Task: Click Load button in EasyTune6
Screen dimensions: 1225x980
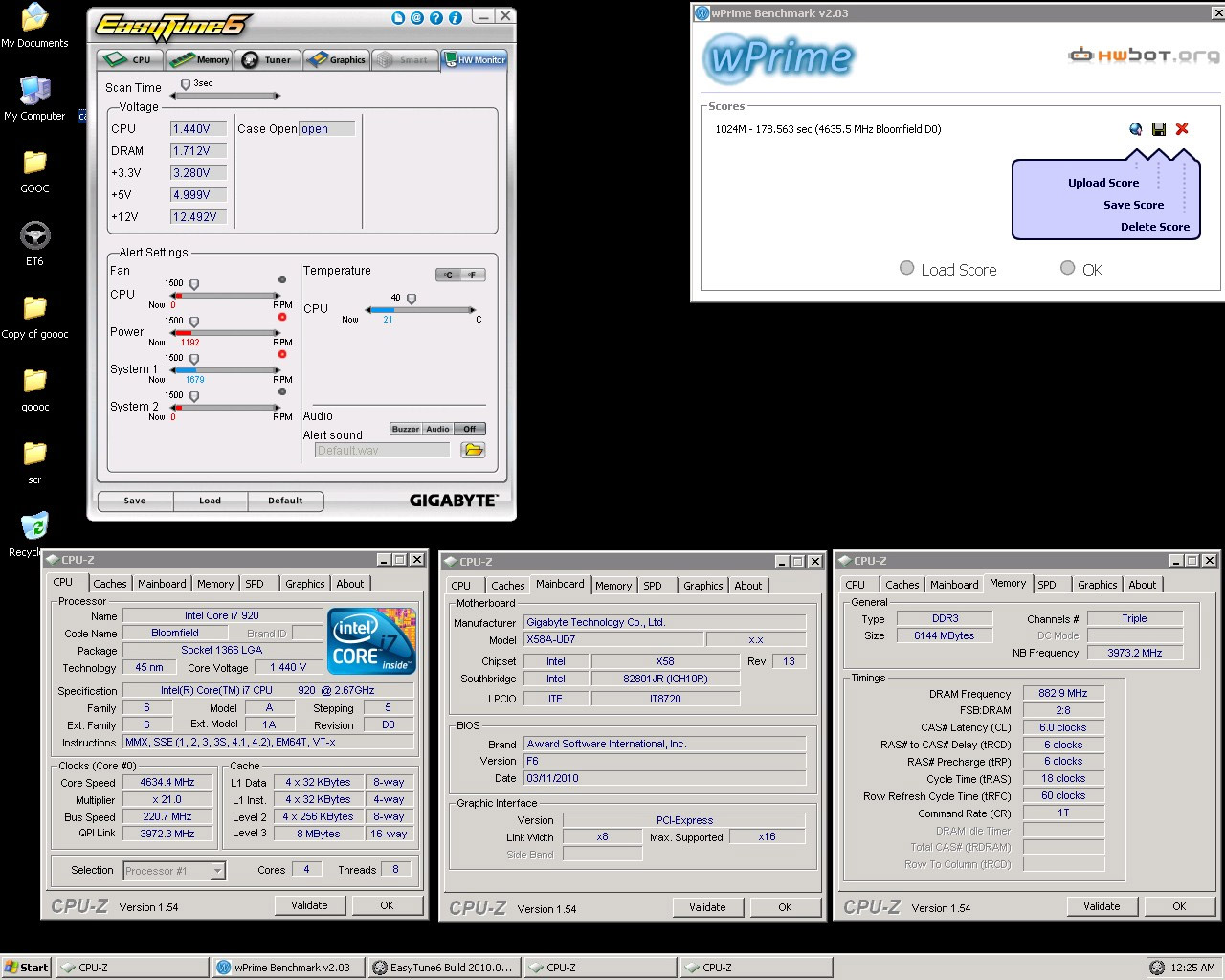Action: coord(210,501)
